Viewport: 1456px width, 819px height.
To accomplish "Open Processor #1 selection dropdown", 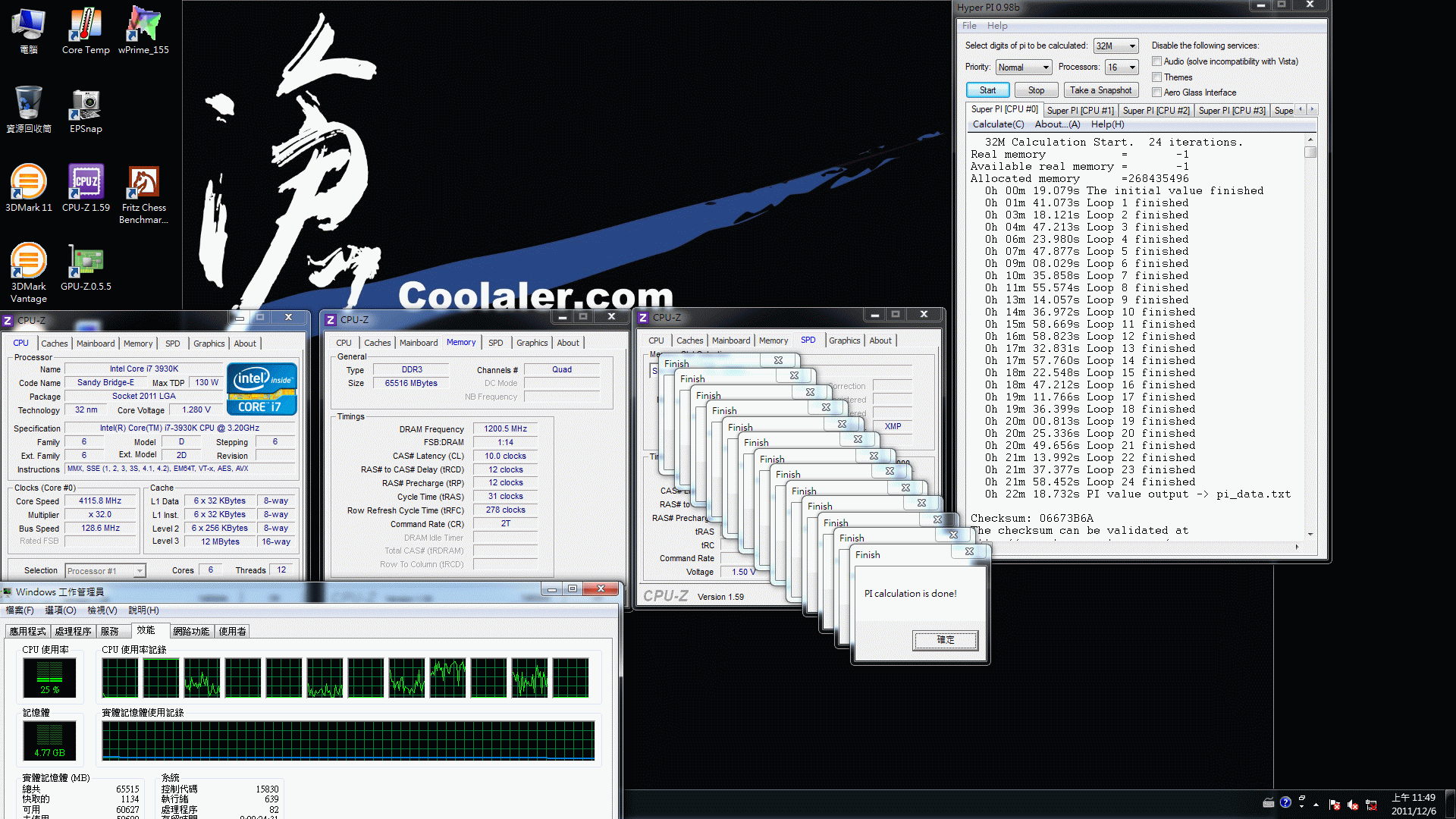I will click(x=105, y=571).
